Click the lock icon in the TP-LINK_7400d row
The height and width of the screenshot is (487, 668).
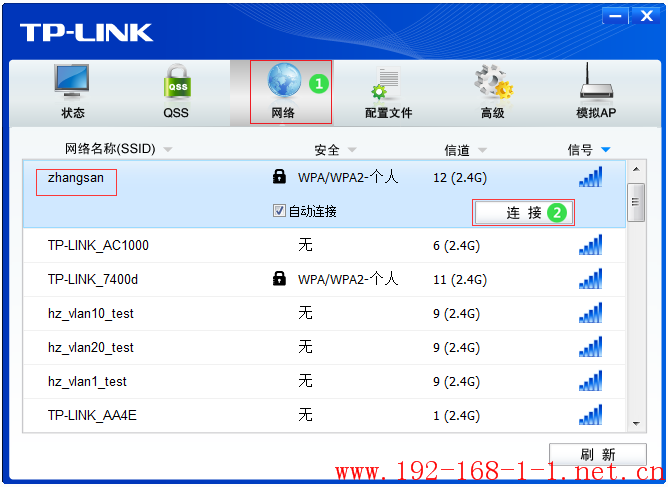[x=279, y=278]
